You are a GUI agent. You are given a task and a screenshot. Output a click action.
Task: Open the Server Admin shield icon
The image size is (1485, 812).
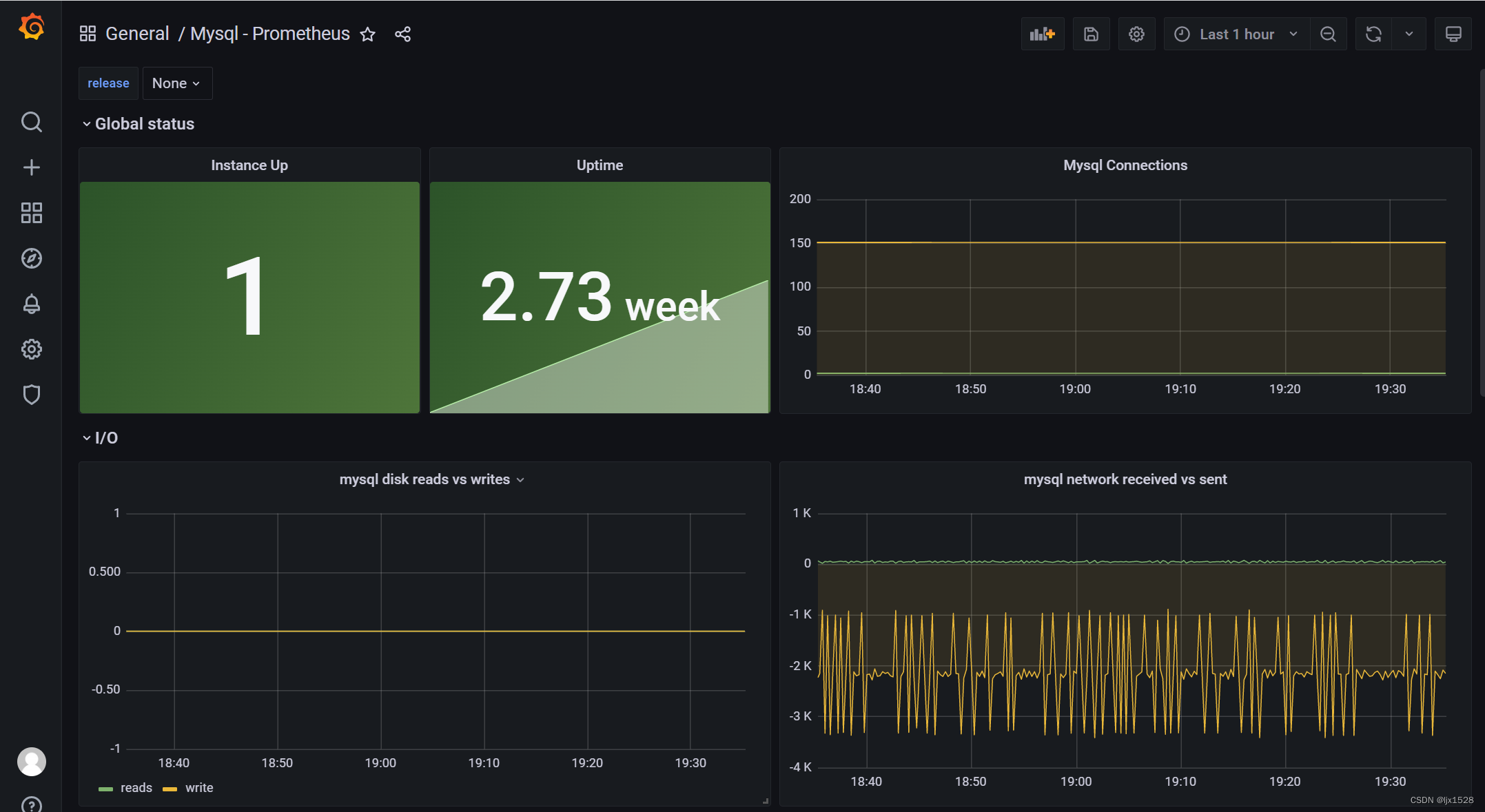tap(32, 395)
